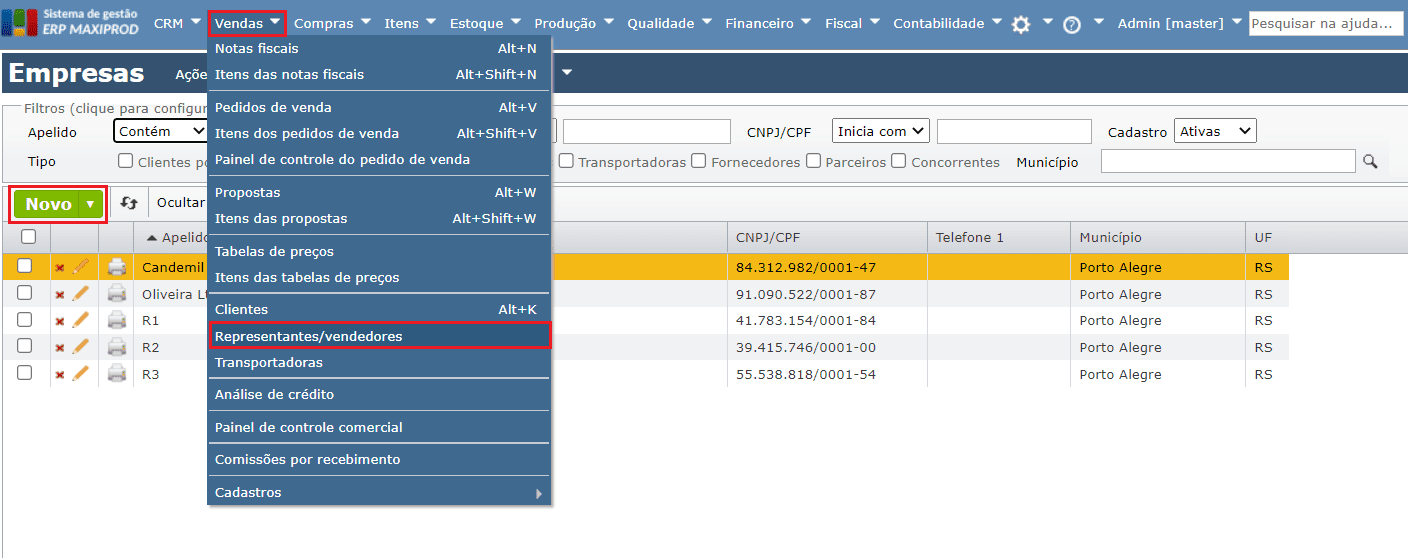Enable the Fornecedores type filter checkbox

click(x=699, y=161)
